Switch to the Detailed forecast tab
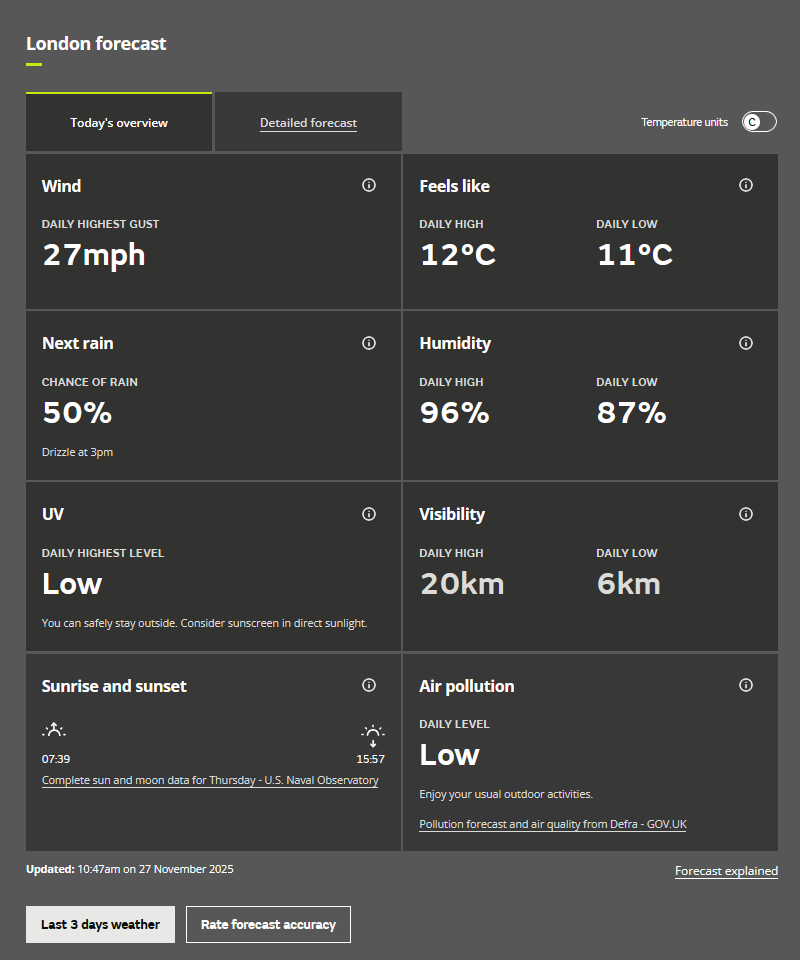800x960 pixels. 308,123
